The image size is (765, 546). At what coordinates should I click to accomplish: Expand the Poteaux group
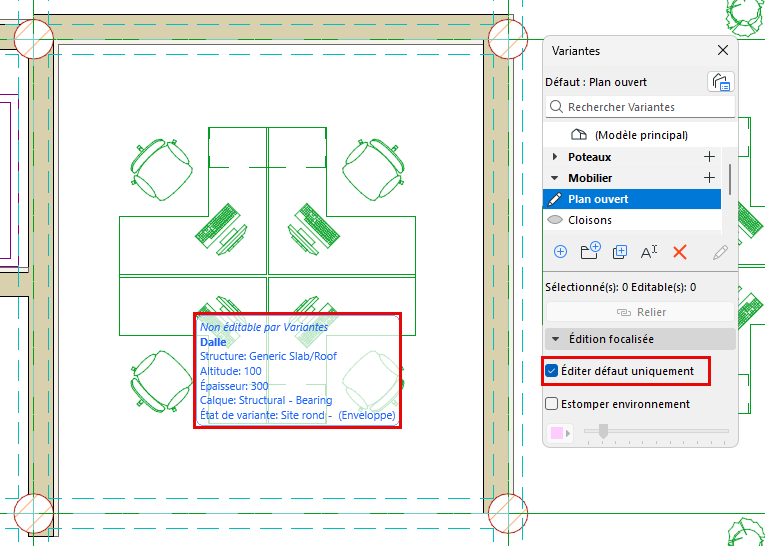point(555,157)
